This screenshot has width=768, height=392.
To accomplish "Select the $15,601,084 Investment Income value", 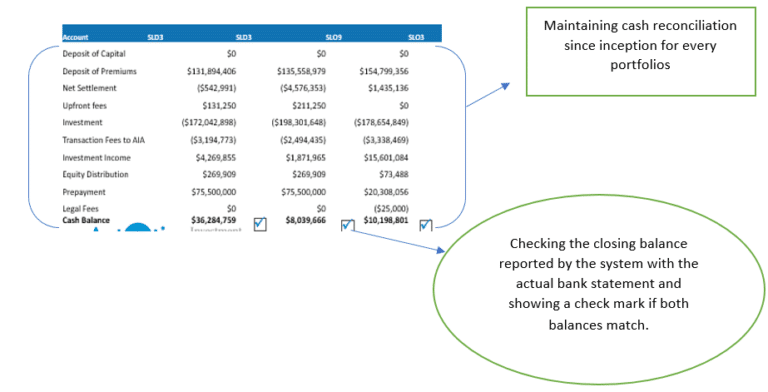I will click(x=386, y=158).
